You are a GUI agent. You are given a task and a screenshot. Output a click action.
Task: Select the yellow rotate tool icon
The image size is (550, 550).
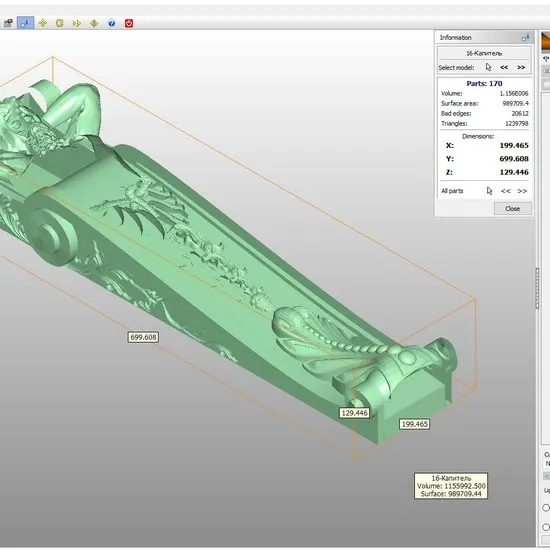point(60,24)
